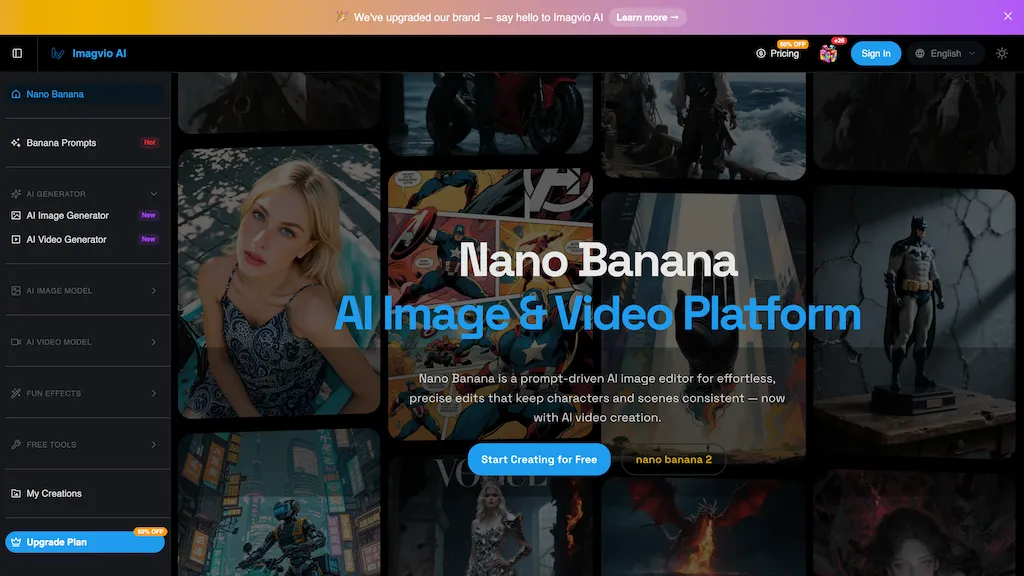This screenshot has width=1024, height=576.
Task: Click the Imagvio AI logo
Action: pos(57,54)
